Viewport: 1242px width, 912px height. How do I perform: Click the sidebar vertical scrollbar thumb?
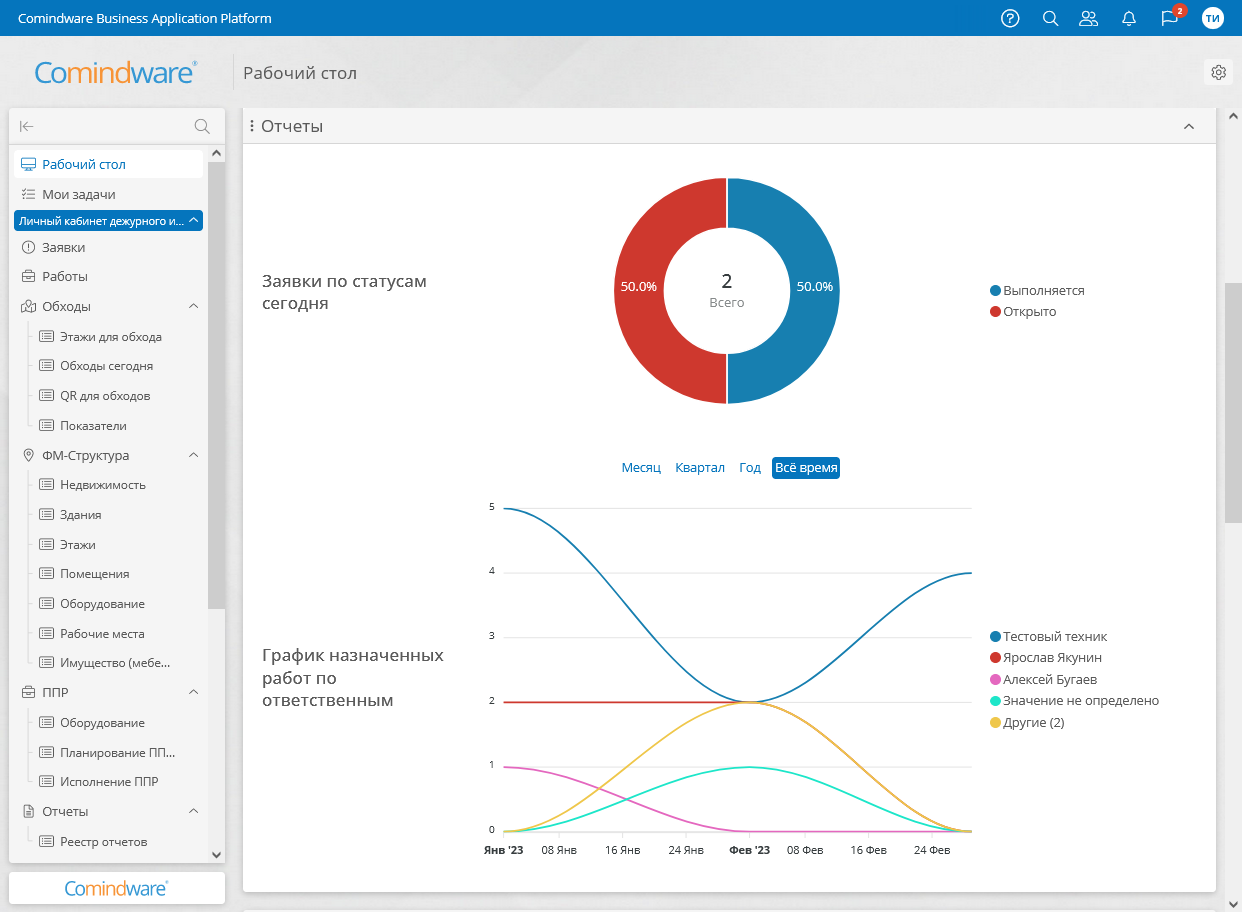tap(216, 384)
